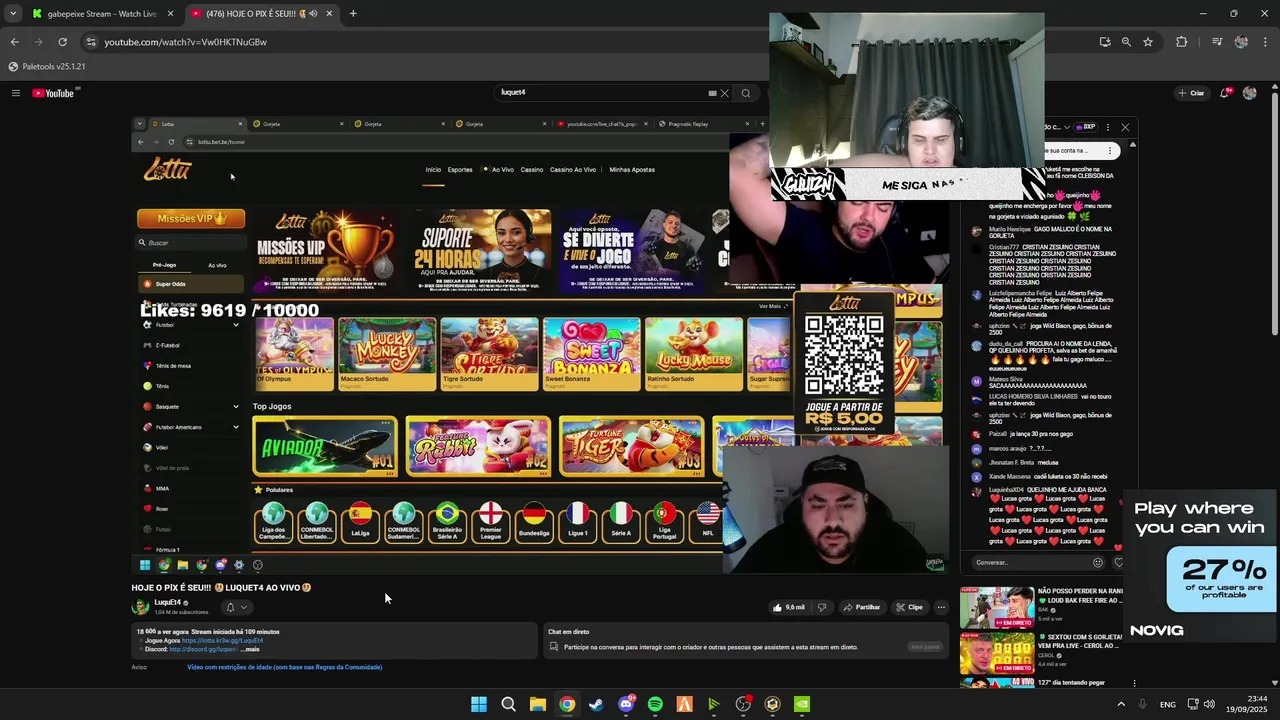Reload the page in Chrome
This screenshot has width=1280, height=720.
click(x=62, y=42)
